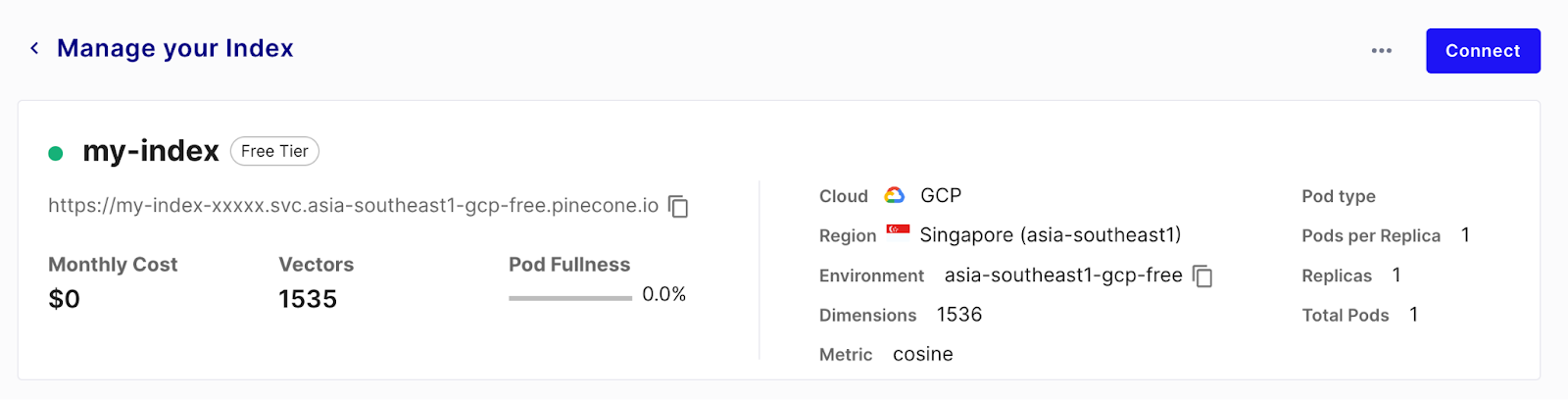1568x401 pixels.
Task: Click the Google Cloud logo icon
Action: pos(895,195)
